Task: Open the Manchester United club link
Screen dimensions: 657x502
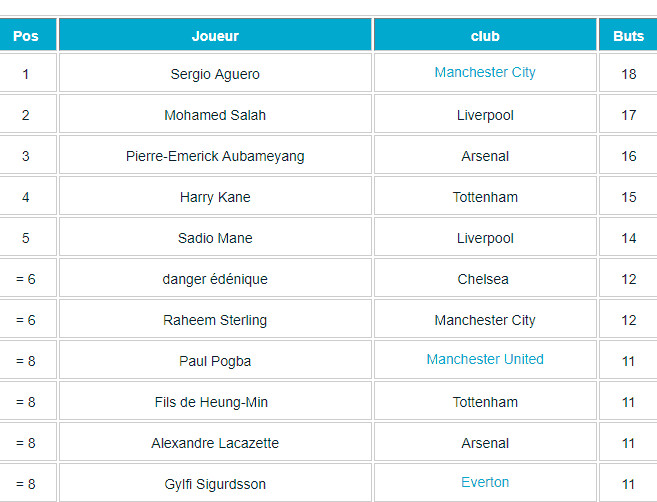Action: pyautogui.click(x=485, y=360)
